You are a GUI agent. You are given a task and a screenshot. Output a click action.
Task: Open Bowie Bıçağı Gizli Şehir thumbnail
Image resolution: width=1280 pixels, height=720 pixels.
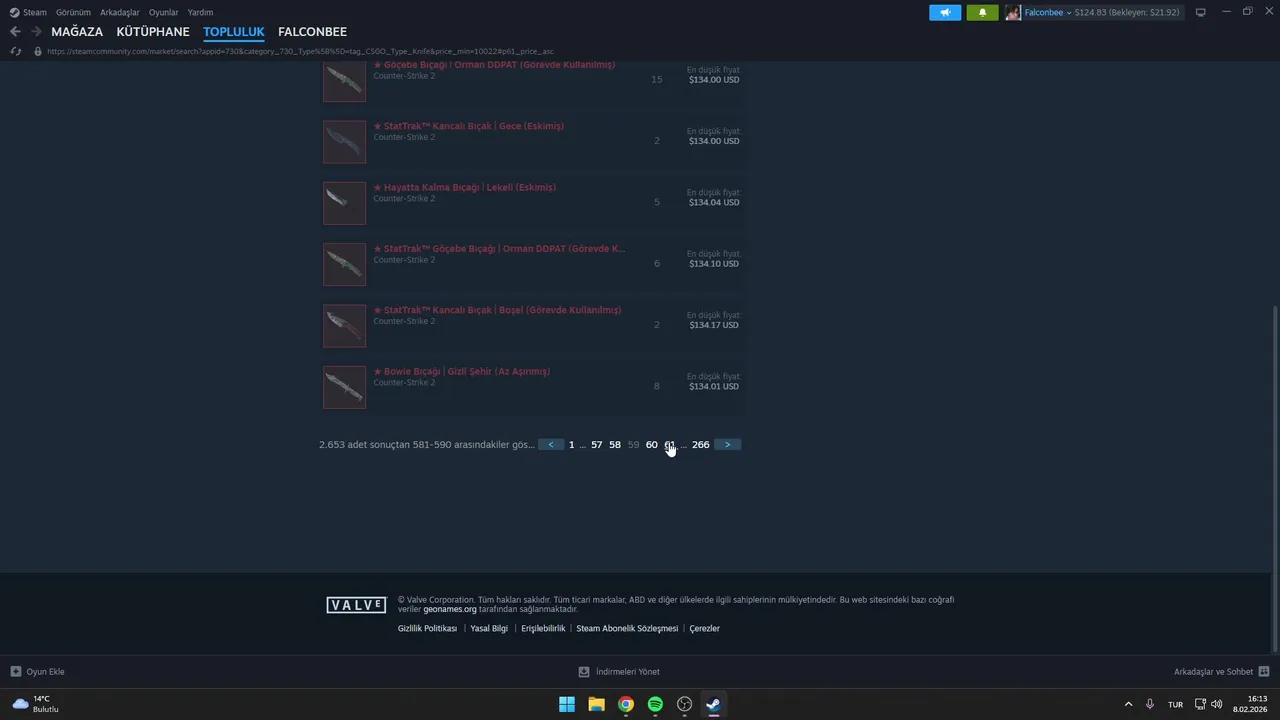tap(344, 387)
